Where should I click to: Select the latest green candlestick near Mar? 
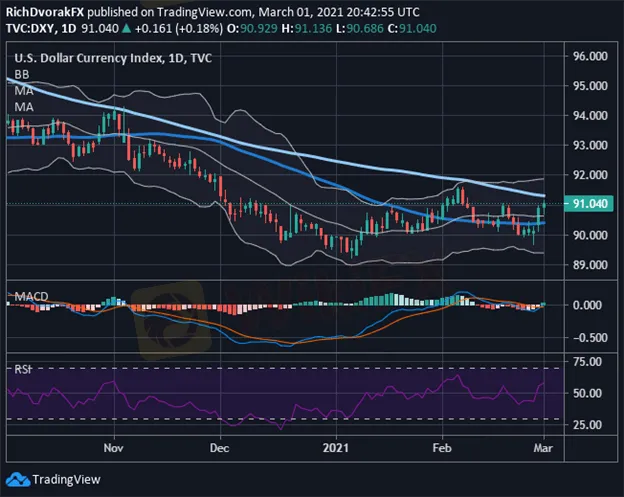click(544, 207)
